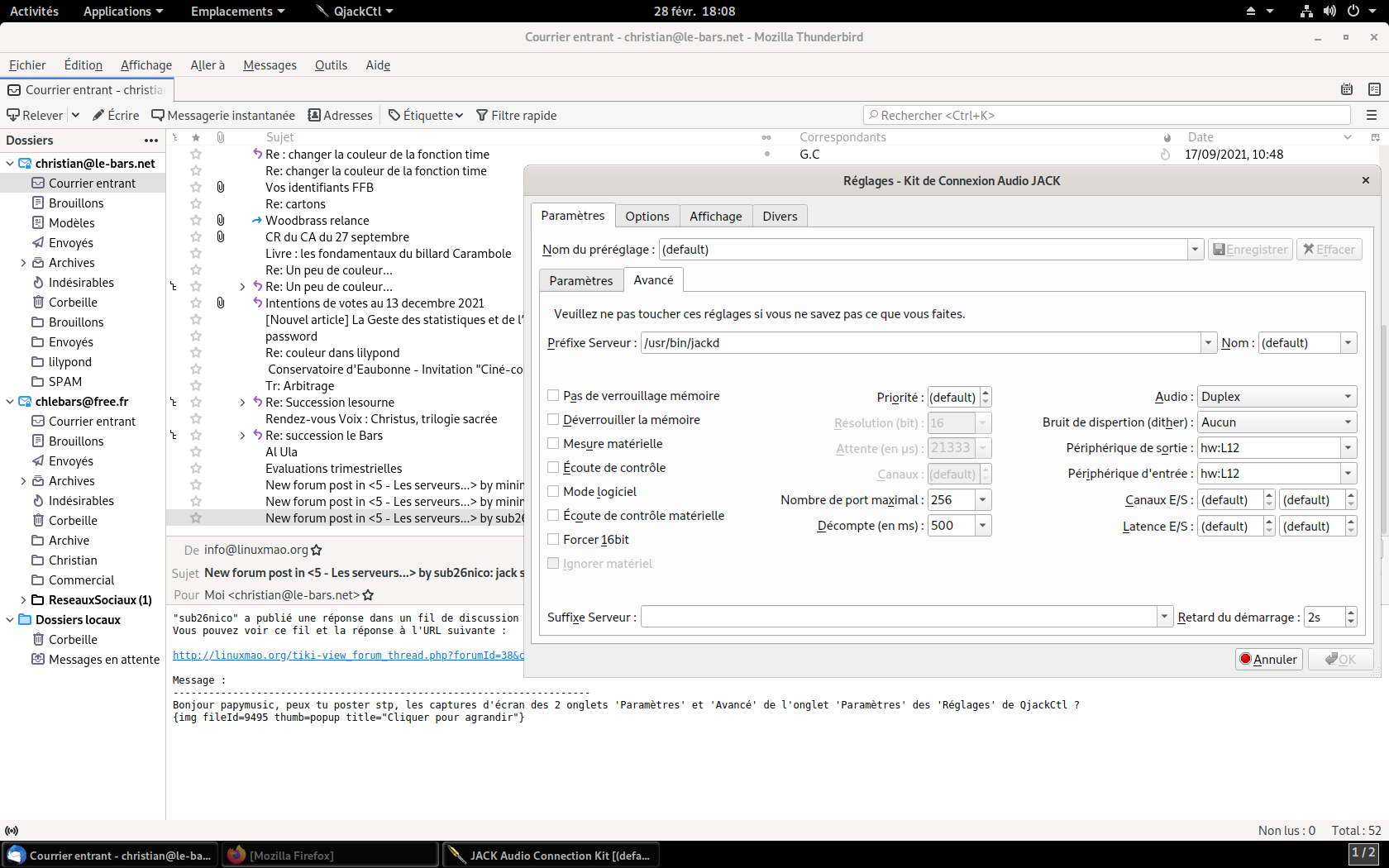Open the Corbeille trash folder under christian@le-bars.net
Screen dimensions: 1389x868
pos(73,303)
